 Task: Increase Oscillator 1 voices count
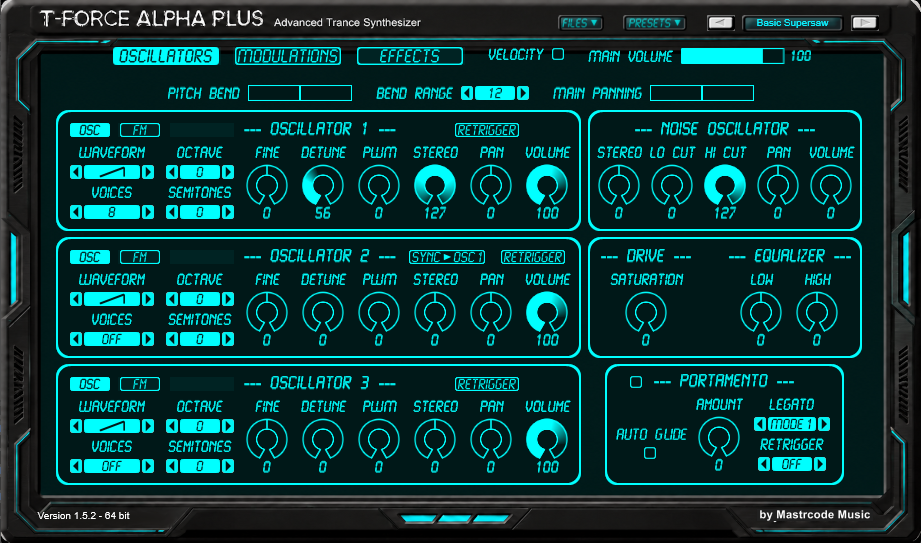coord(148,212)
